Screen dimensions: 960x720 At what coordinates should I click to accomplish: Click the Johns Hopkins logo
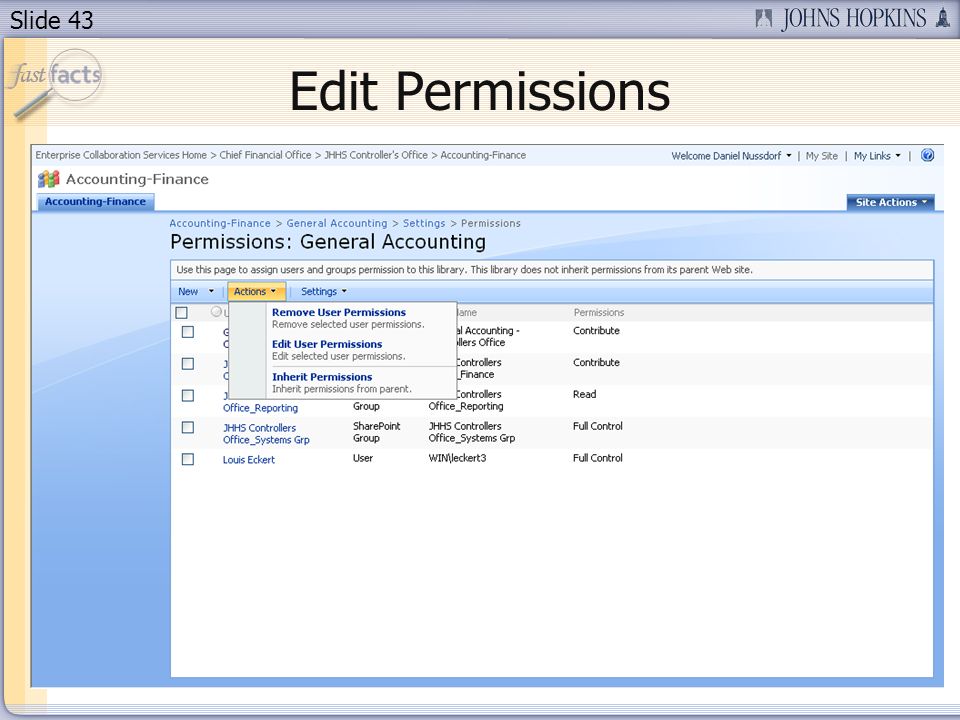coord(852,19)
